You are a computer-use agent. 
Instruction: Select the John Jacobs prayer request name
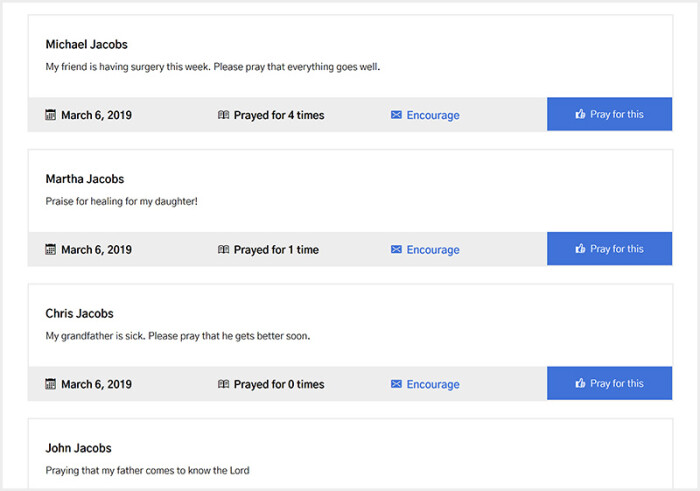(x=78, y=448)
